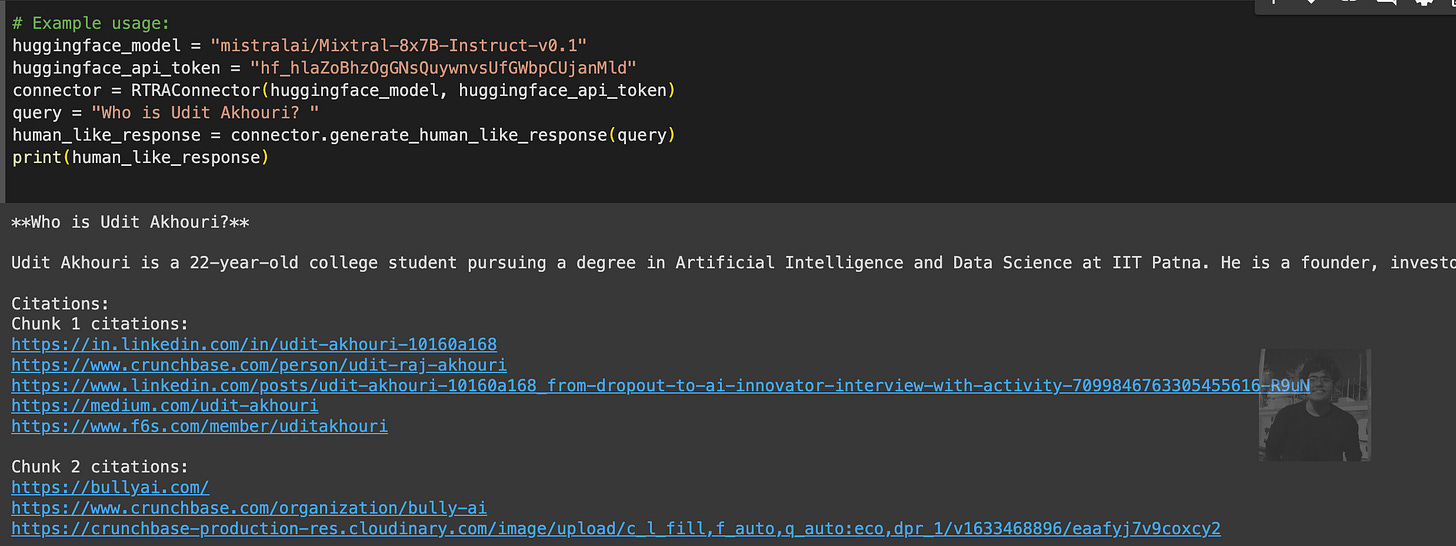Open the medium.com/udit-akhouri link
This screenshot has height=546, width=1456.
click(x=165, y=406)
